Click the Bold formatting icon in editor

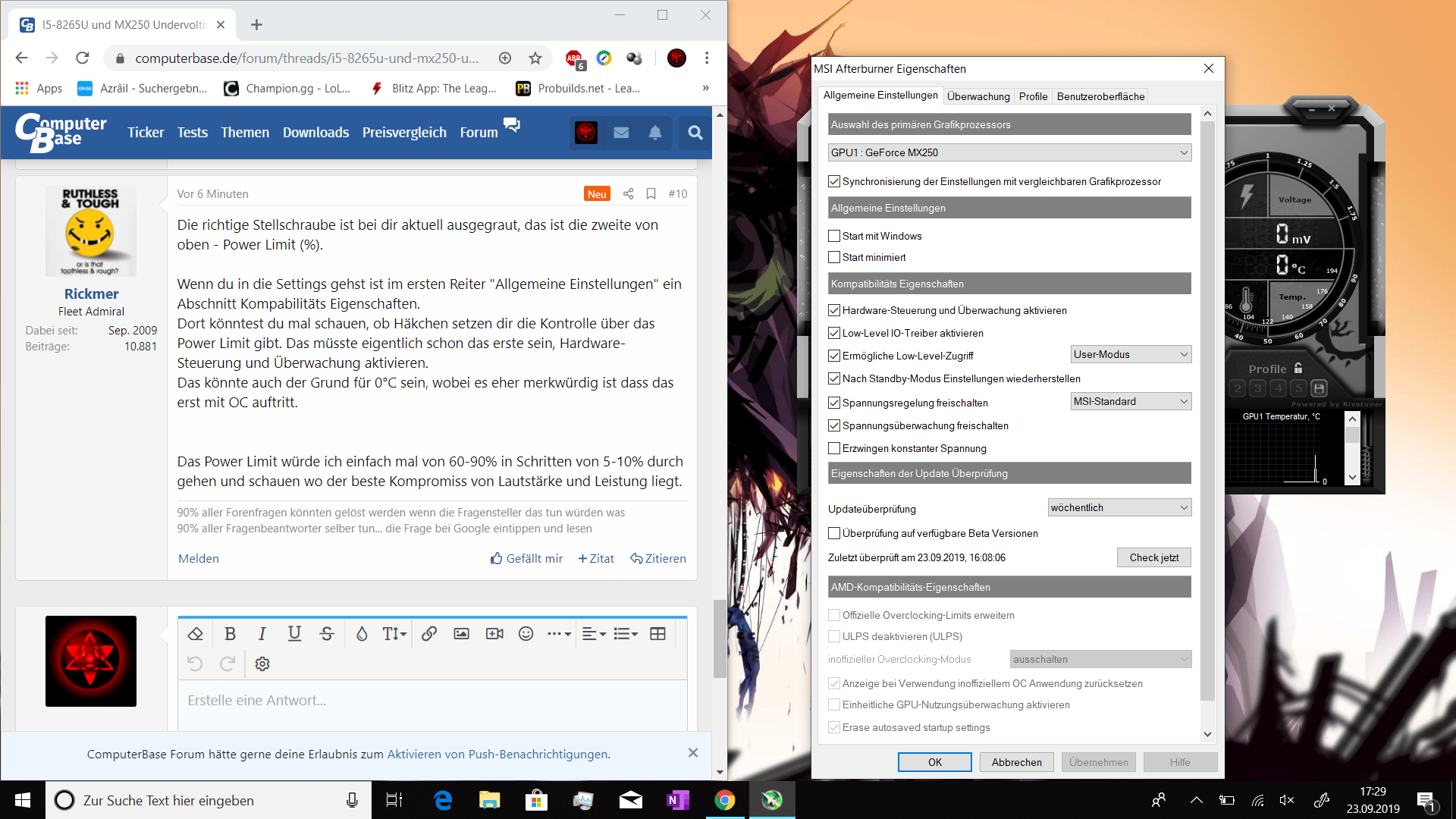coord(230,634)
